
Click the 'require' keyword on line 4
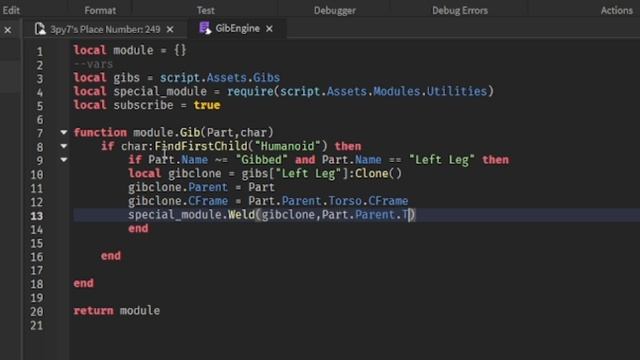coord(250,91)
